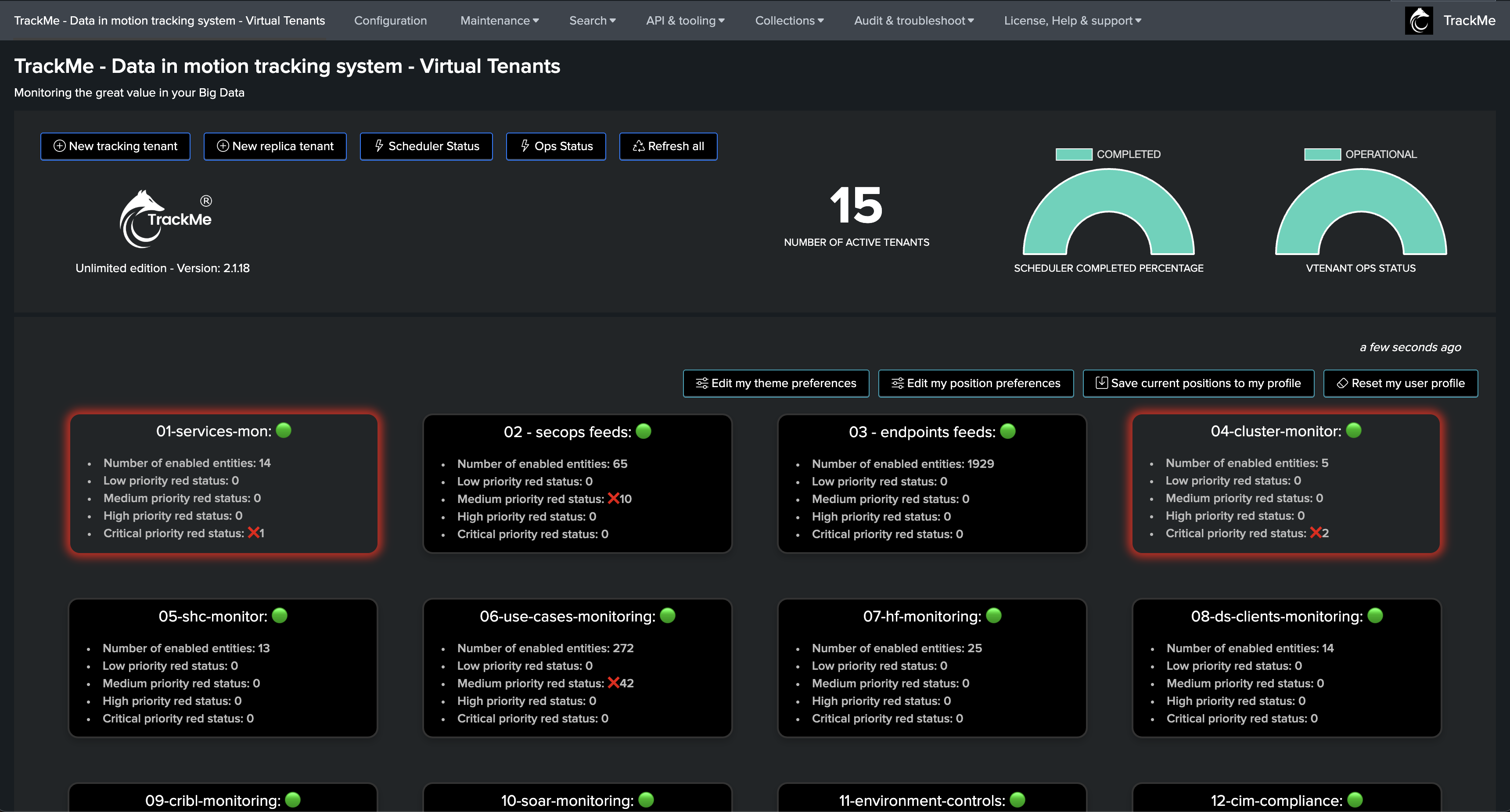Open Audit & troubleshoot dropdown

tap(913, 21)
